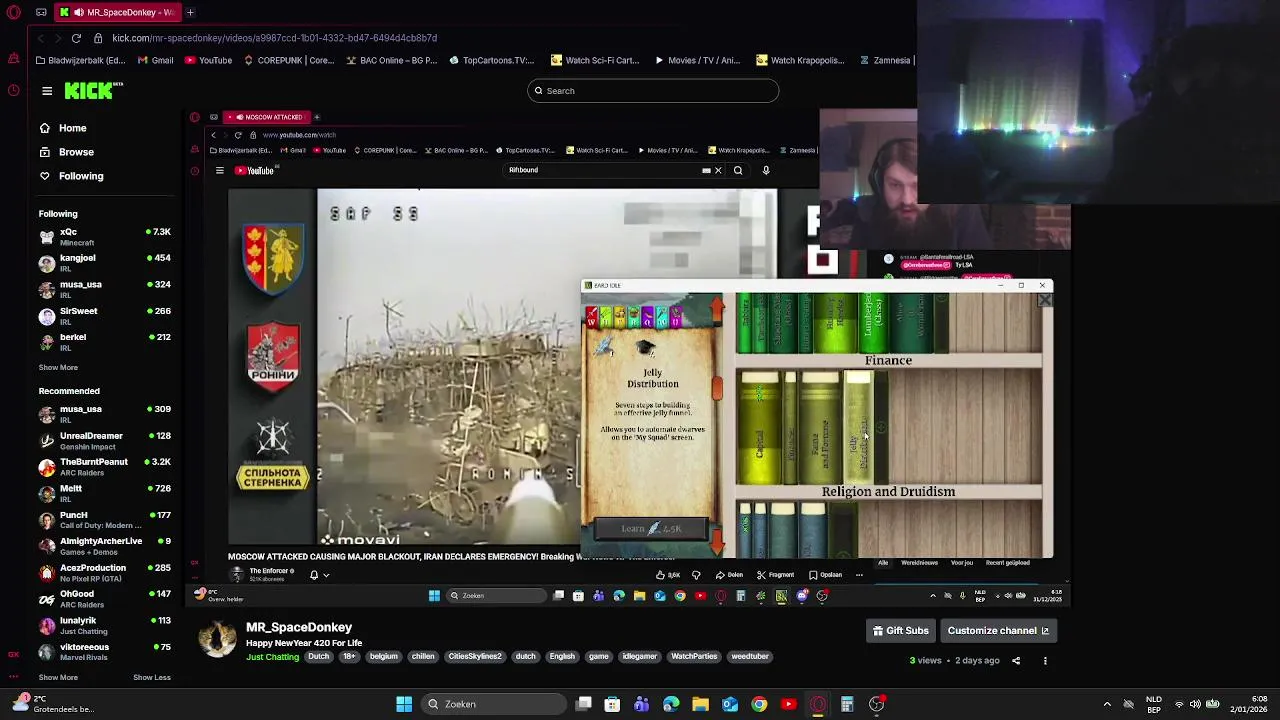Click the MR_SpaceDonkey channel avatar
The height and width of the screenshot is (720, 1280).
[217, 639]
